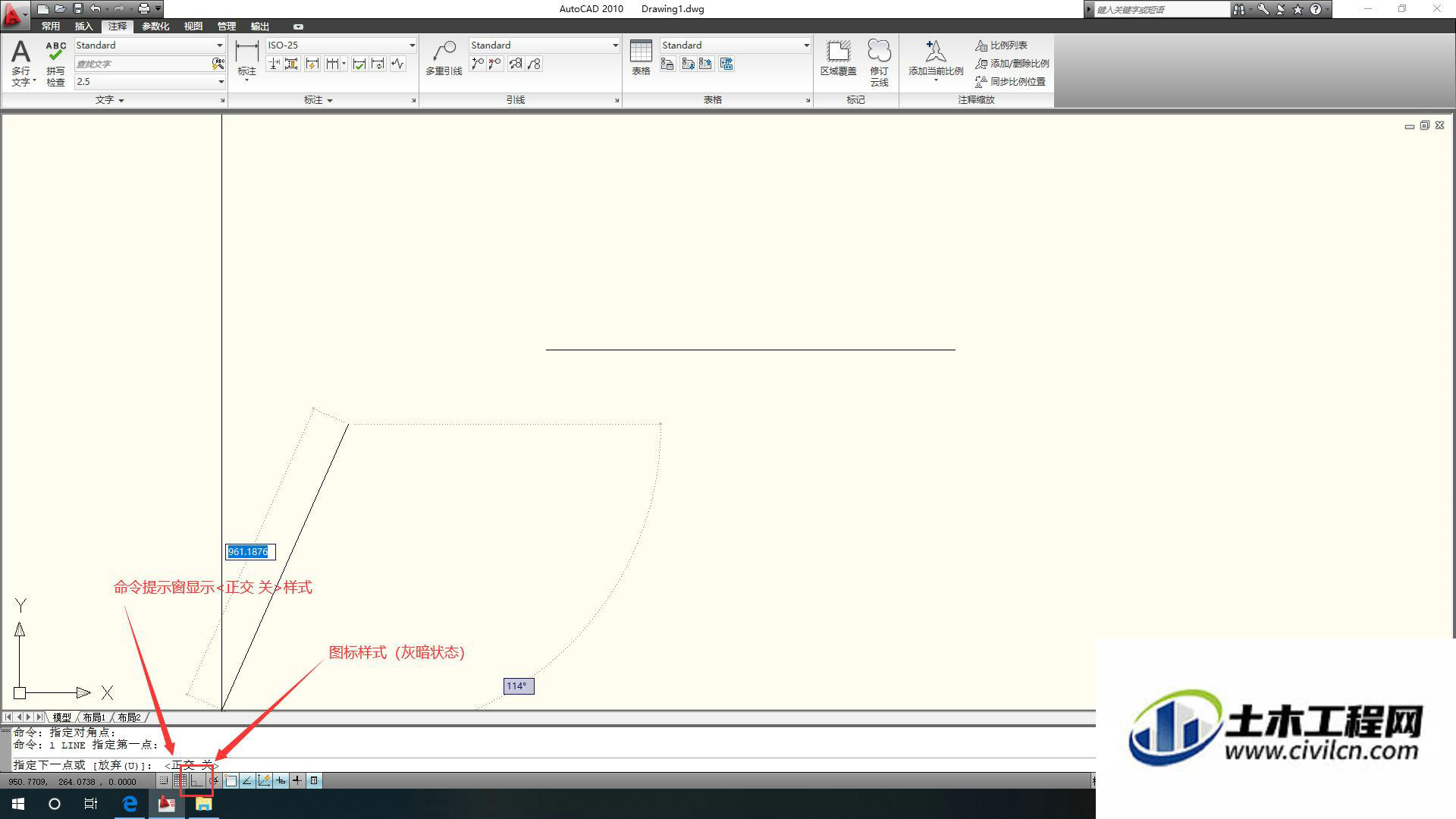Switch to the 输出 ribbon tab

click(x=259, y=27)
